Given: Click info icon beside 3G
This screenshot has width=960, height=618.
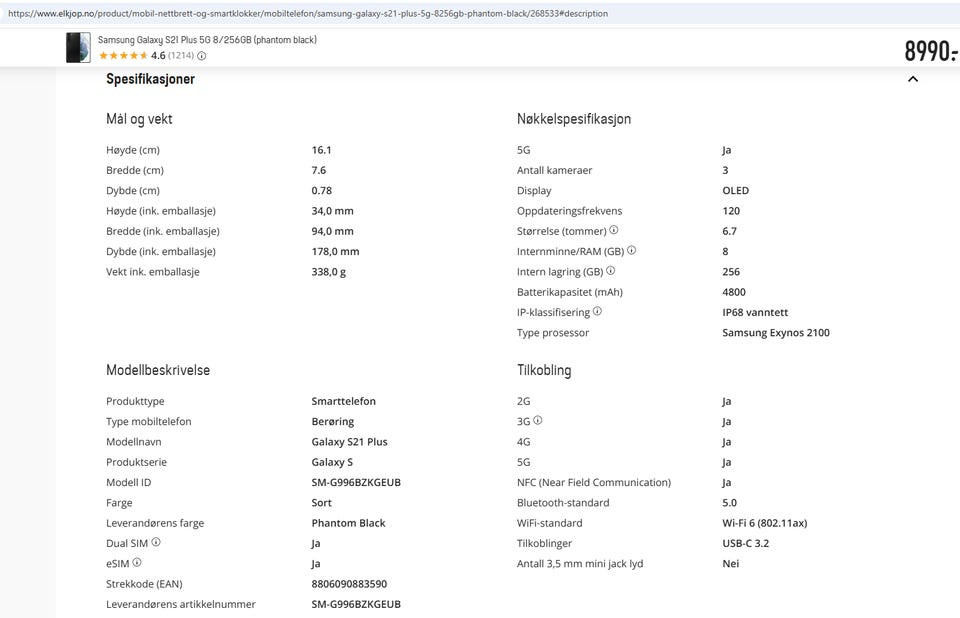Looking at the screenshot, I should 538,420.
